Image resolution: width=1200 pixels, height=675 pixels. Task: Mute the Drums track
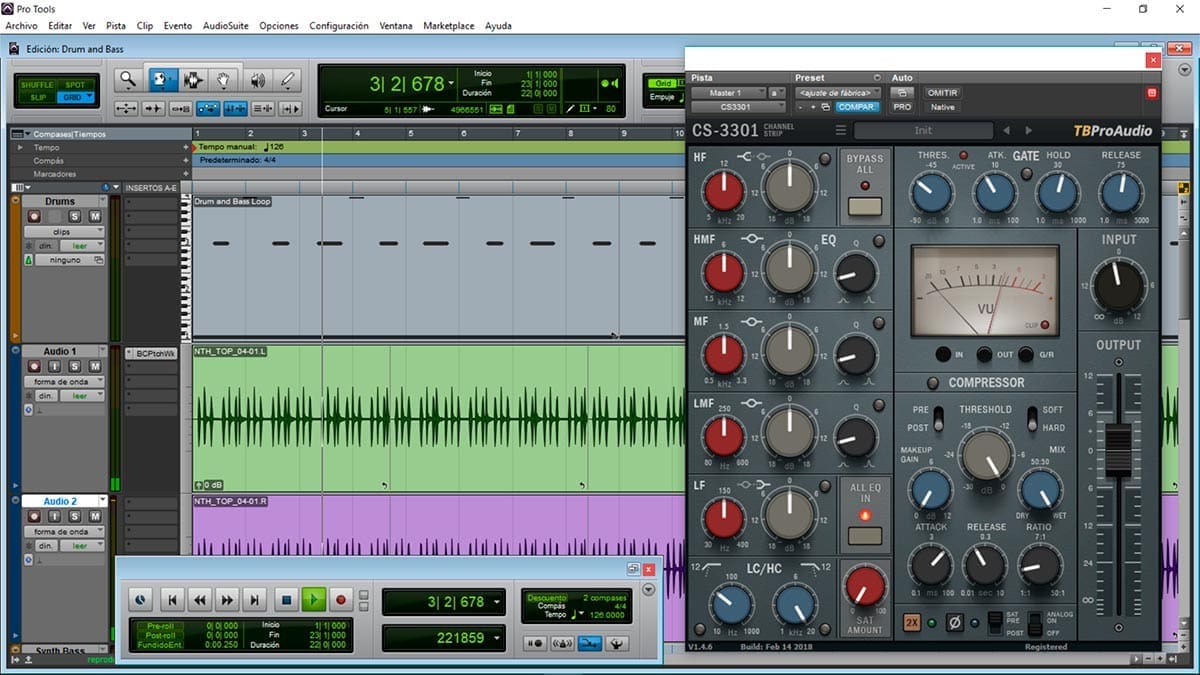pyautogui.click(x=94, y=216)
